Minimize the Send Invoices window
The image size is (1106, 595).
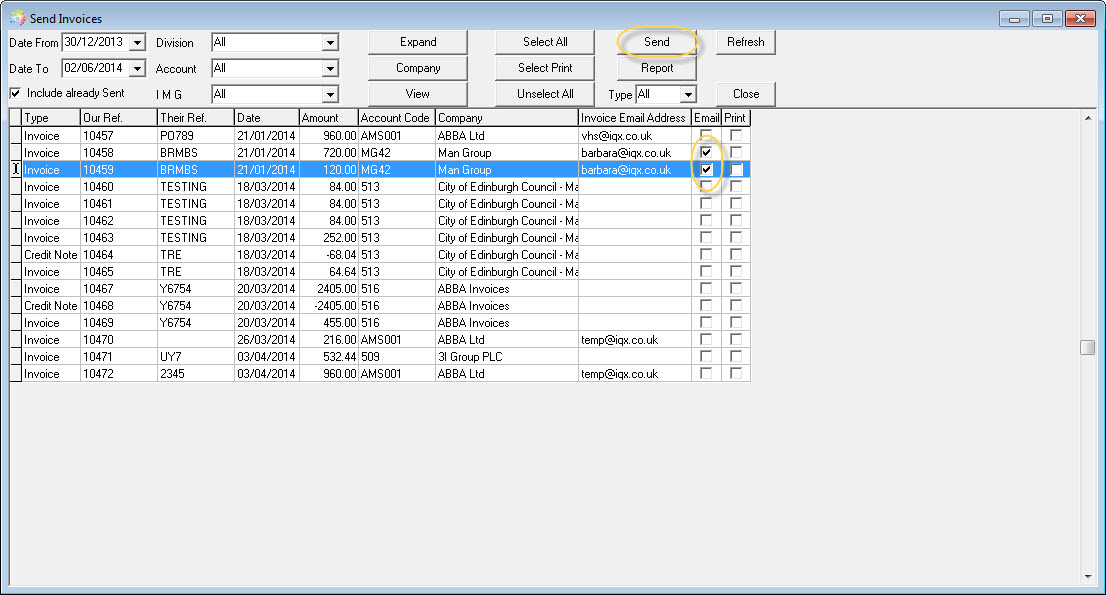(x=1014, y=19)
